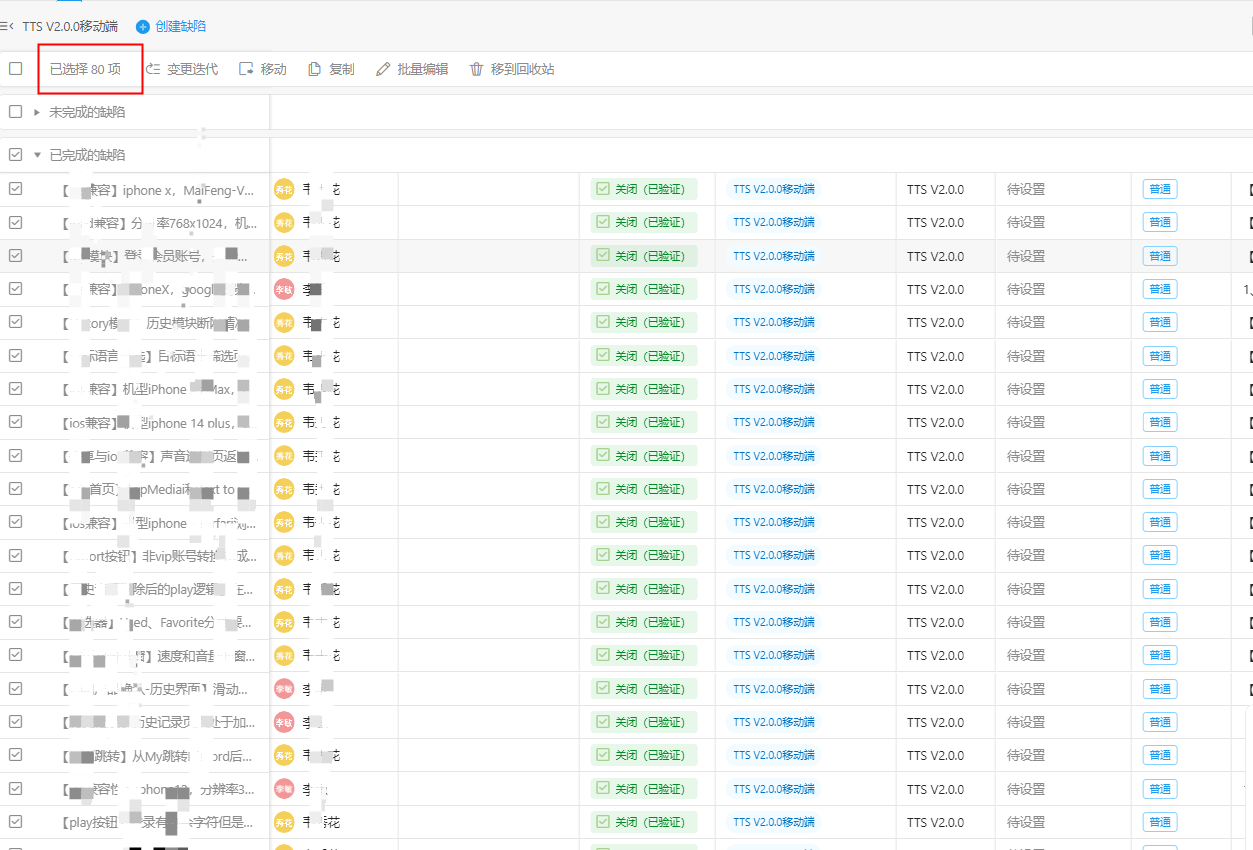Screen dimensions: 1253x850
Task: Click the avatar in the 768x1024 row
Action: (x=284, y=222)
